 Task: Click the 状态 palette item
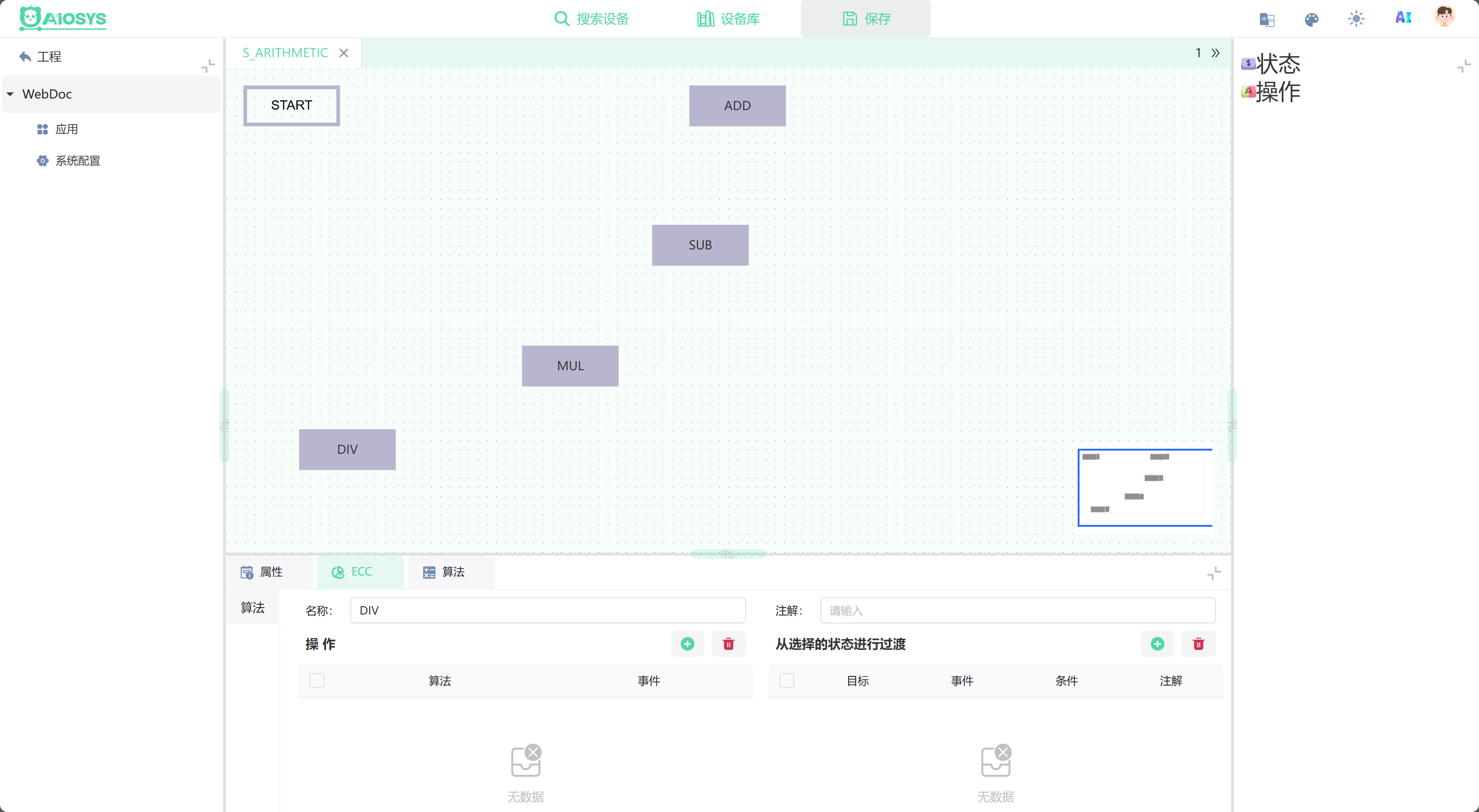click(1270, 64)
